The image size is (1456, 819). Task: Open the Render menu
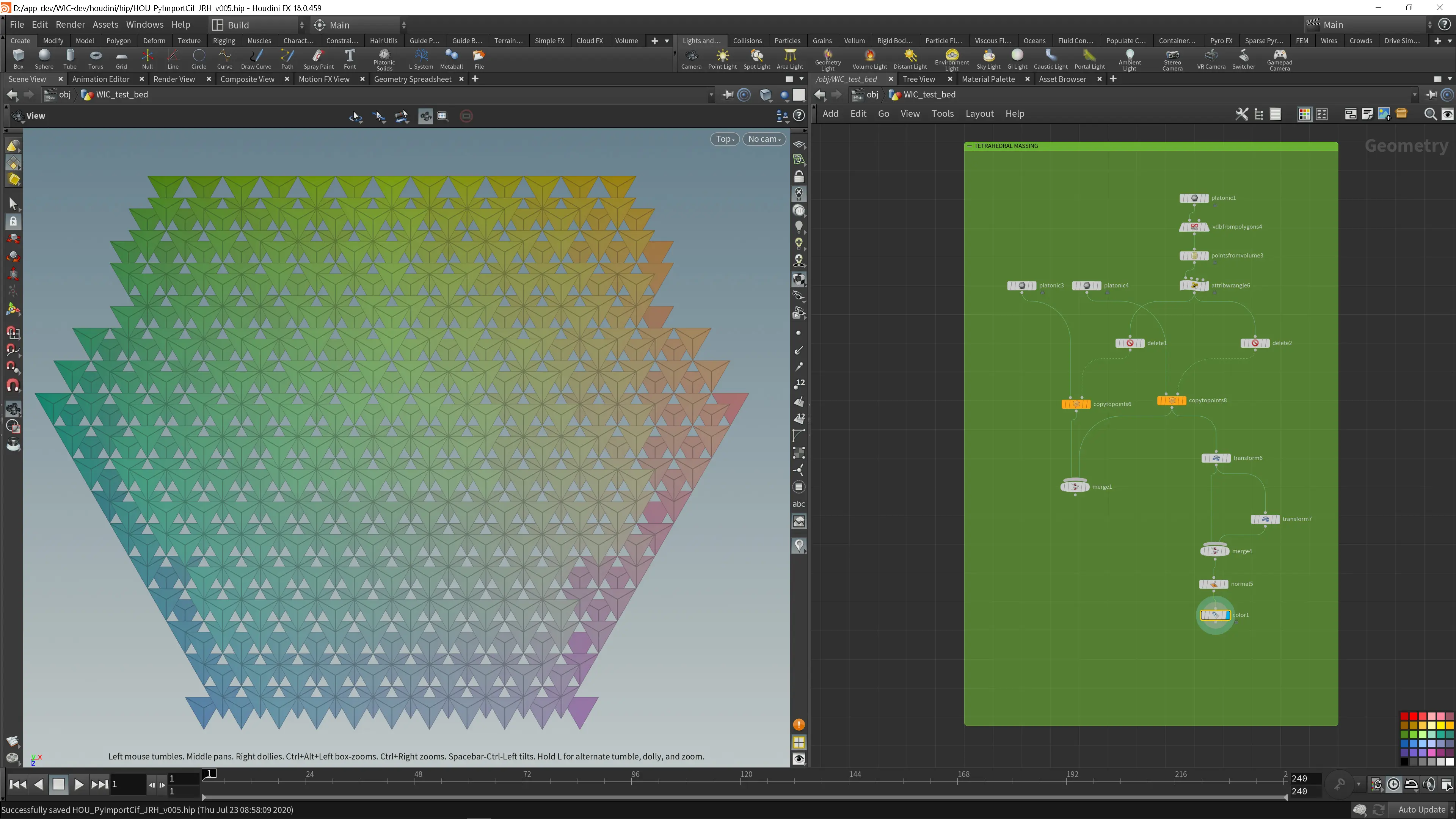70,25
